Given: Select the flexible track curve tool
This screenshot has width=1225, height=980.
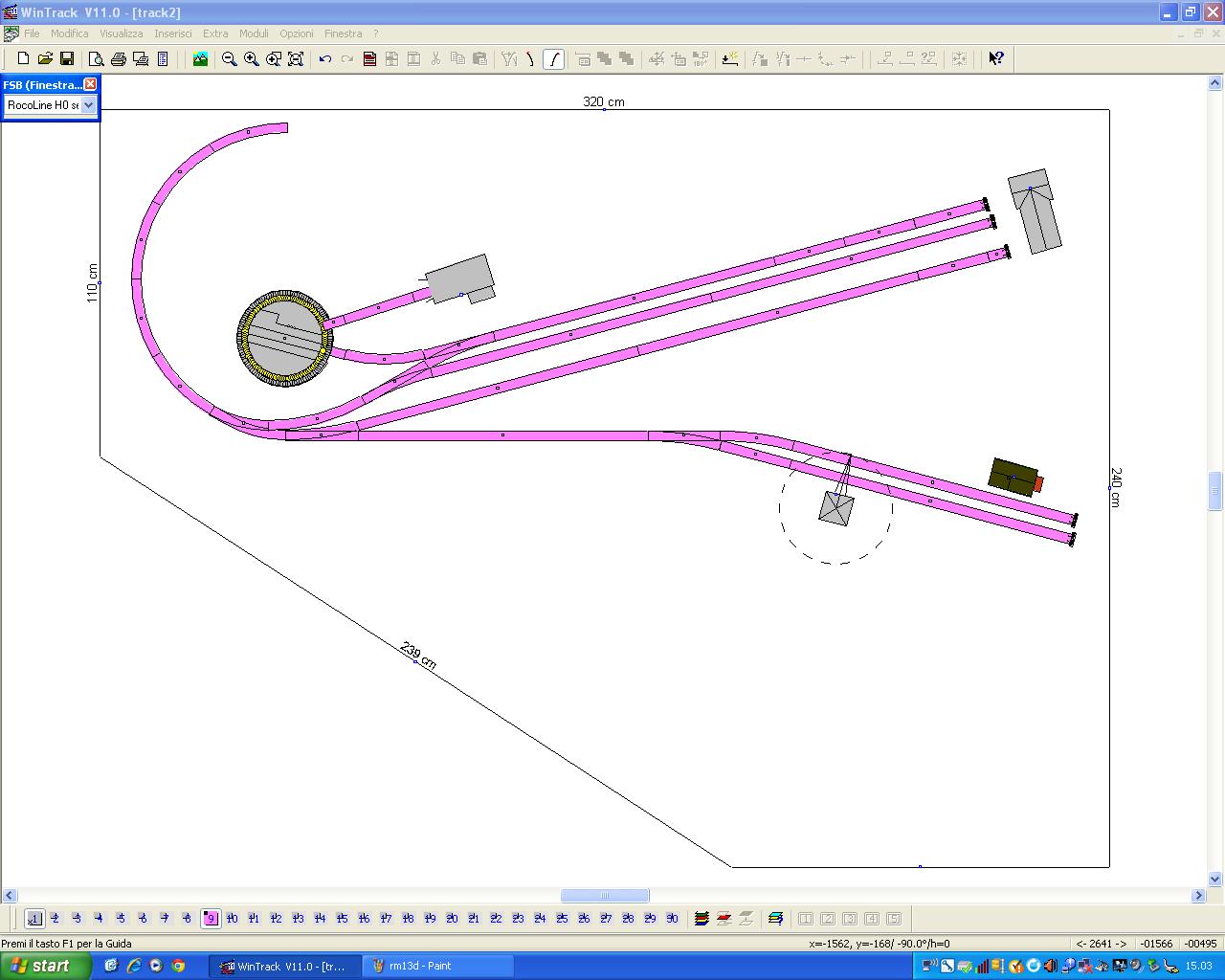Looking at the screenshot, I should click(531, 58).
